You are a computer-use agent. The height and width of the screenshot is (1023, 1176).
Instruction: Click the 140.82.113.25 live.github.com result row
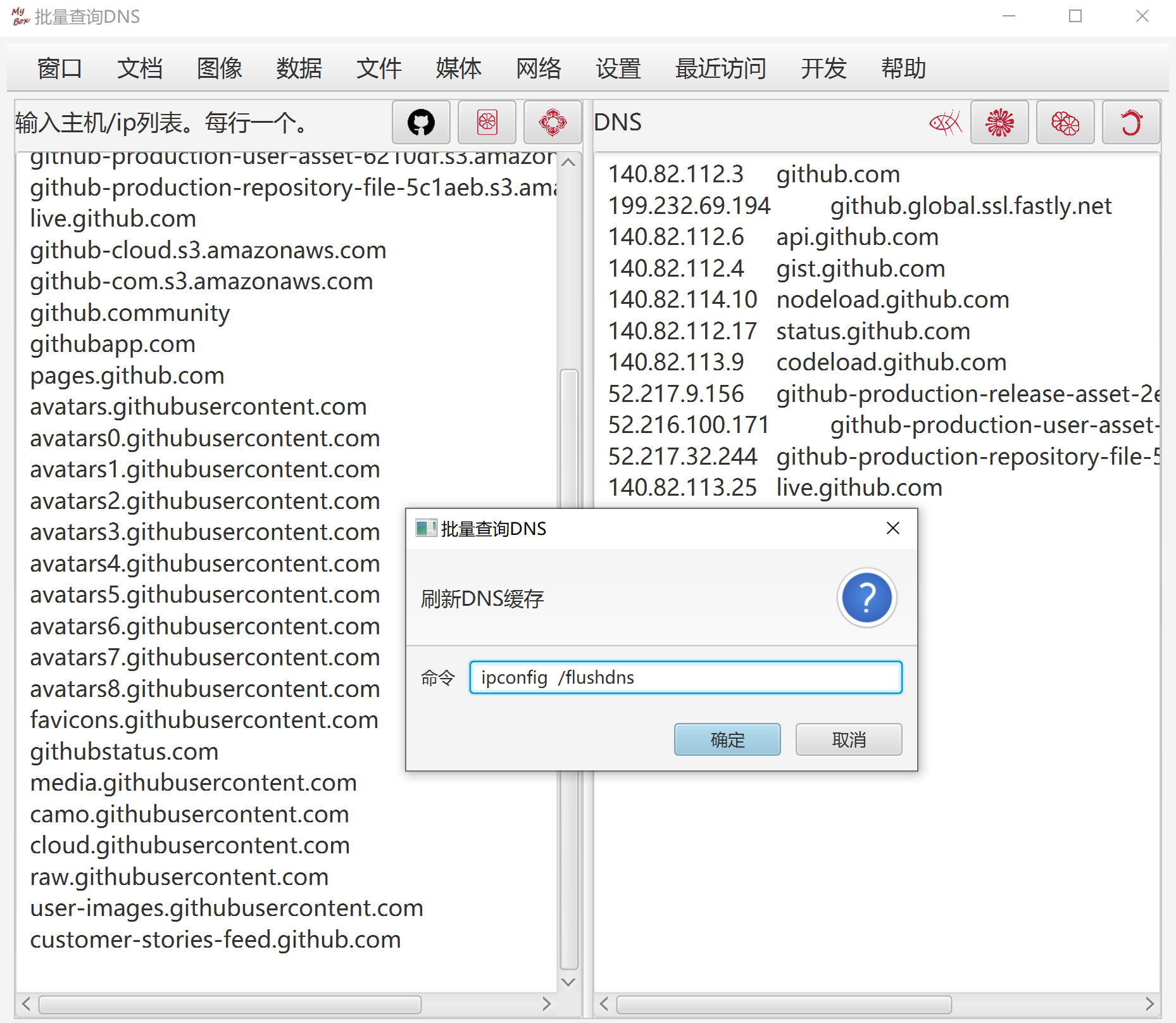tap(775, 487)
